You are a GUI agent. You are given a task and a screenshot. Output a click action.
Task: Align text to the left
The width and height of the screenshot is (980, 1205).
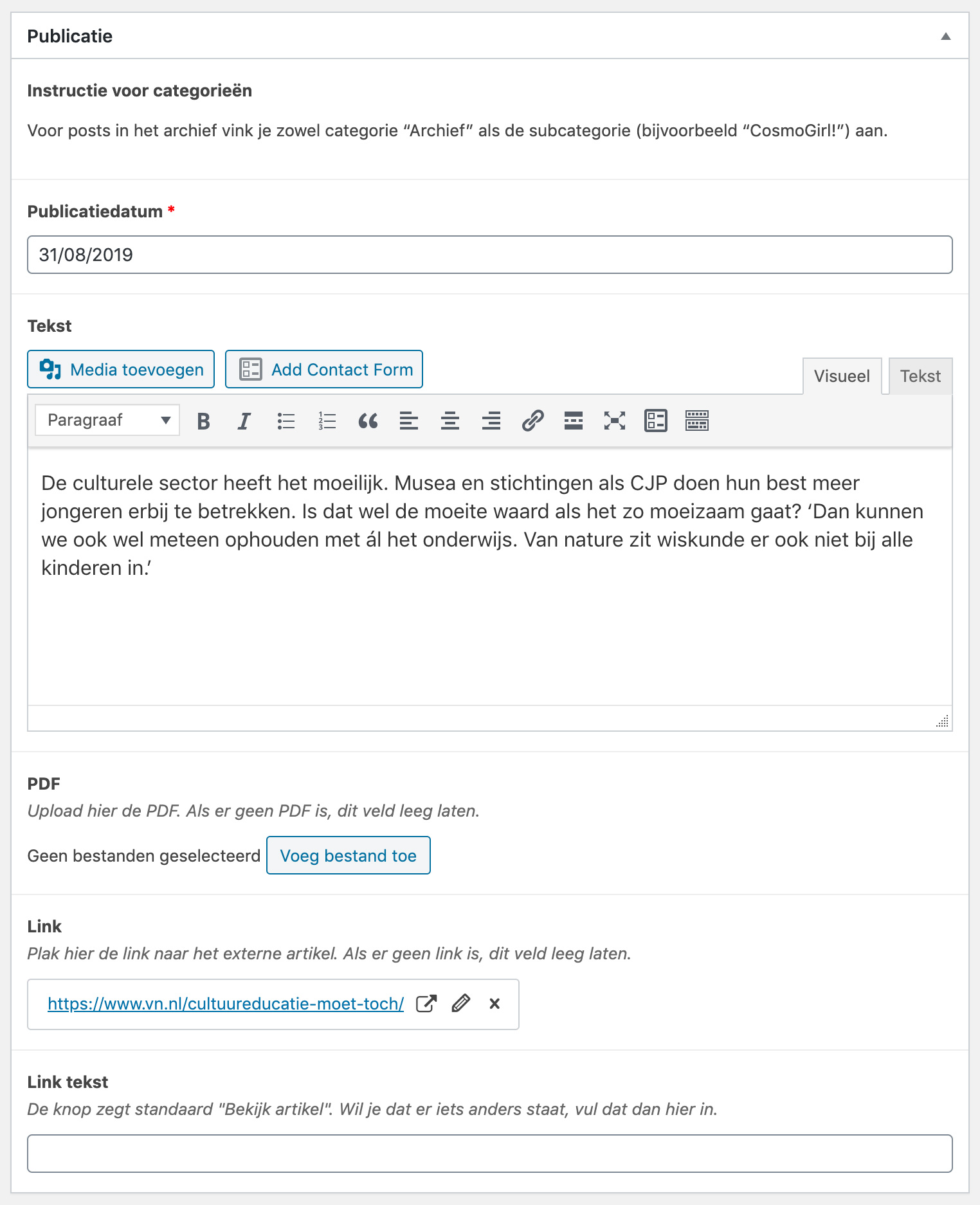pos(409,421)
